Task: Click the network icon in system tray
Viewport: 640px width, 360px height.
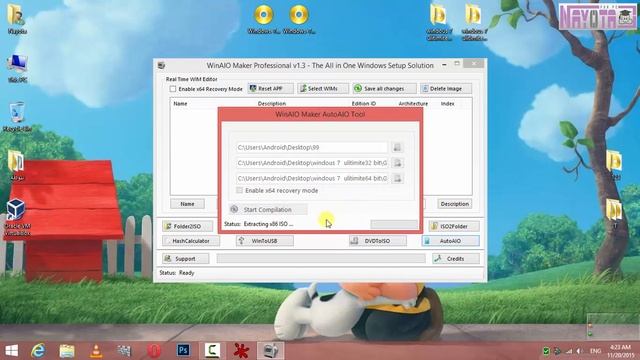Action: 569,351
